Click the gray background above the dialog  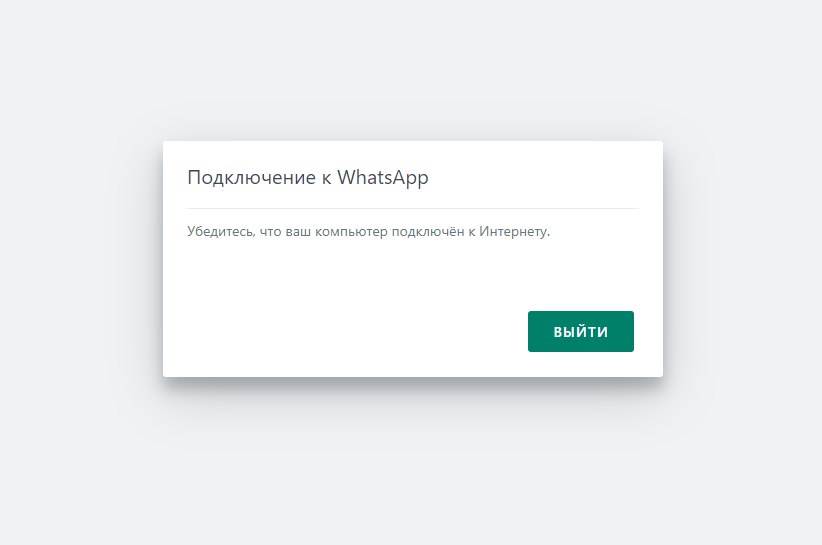[413, 68]
